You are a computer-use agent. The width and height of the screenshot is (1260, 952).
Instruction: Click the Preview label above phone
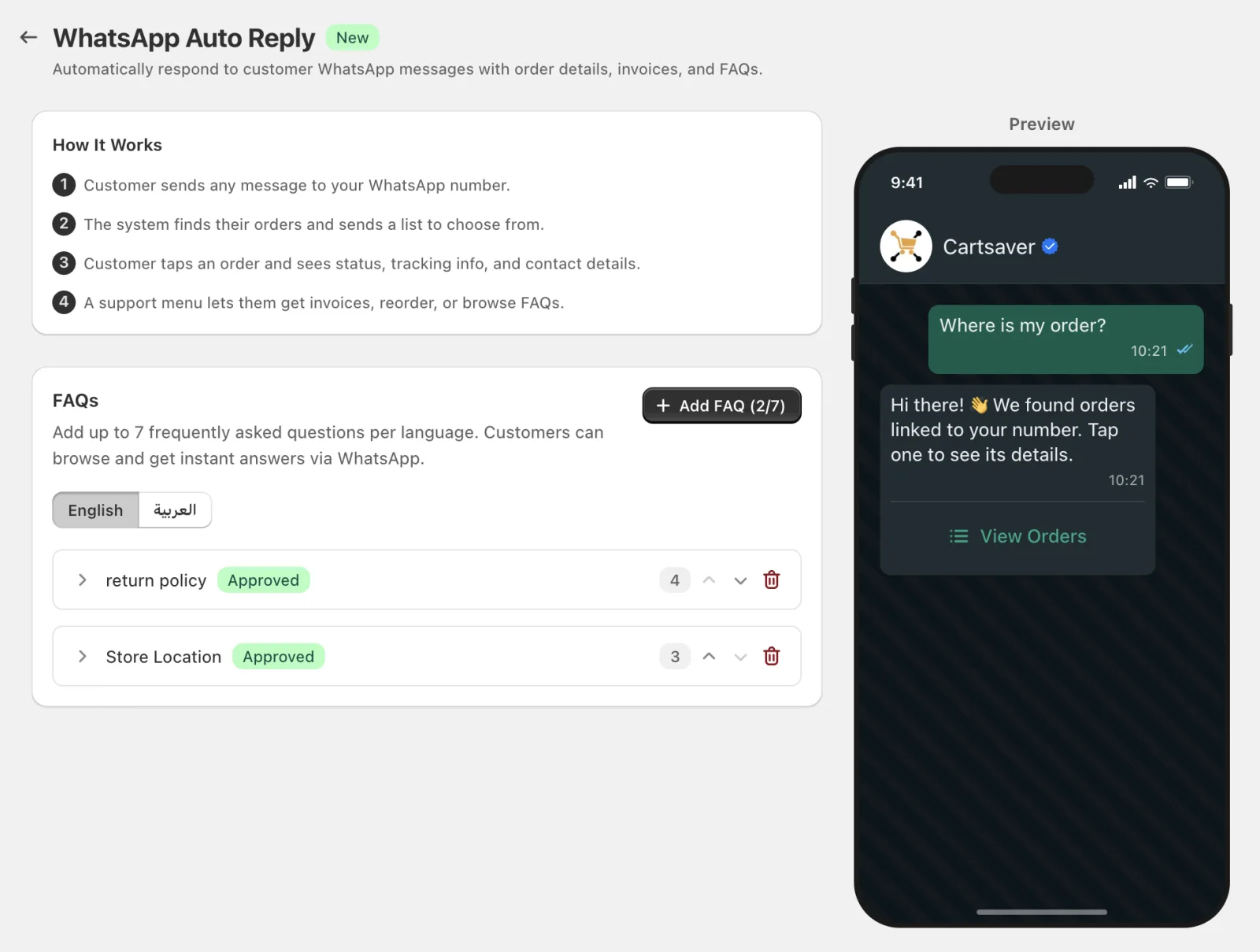pyautogui.click(x=1041, y=124)
